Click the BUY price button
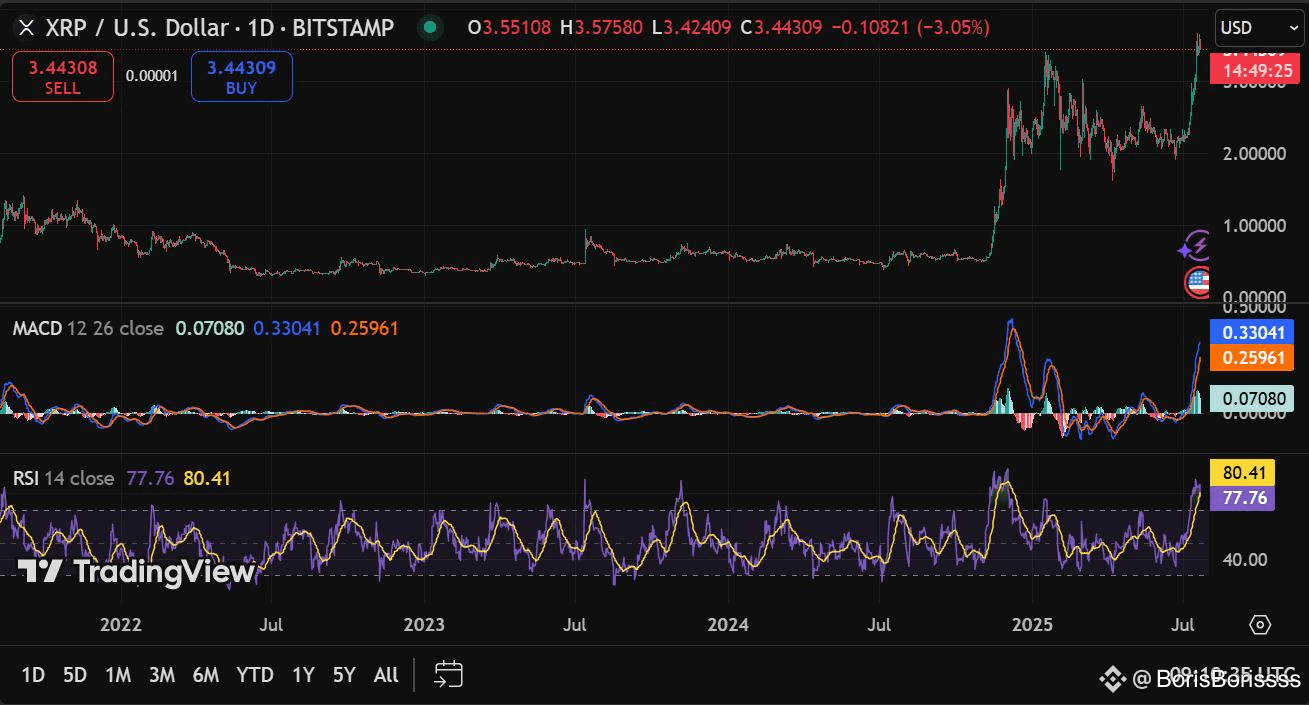1309x705 pixels. [x=242, y=77]
